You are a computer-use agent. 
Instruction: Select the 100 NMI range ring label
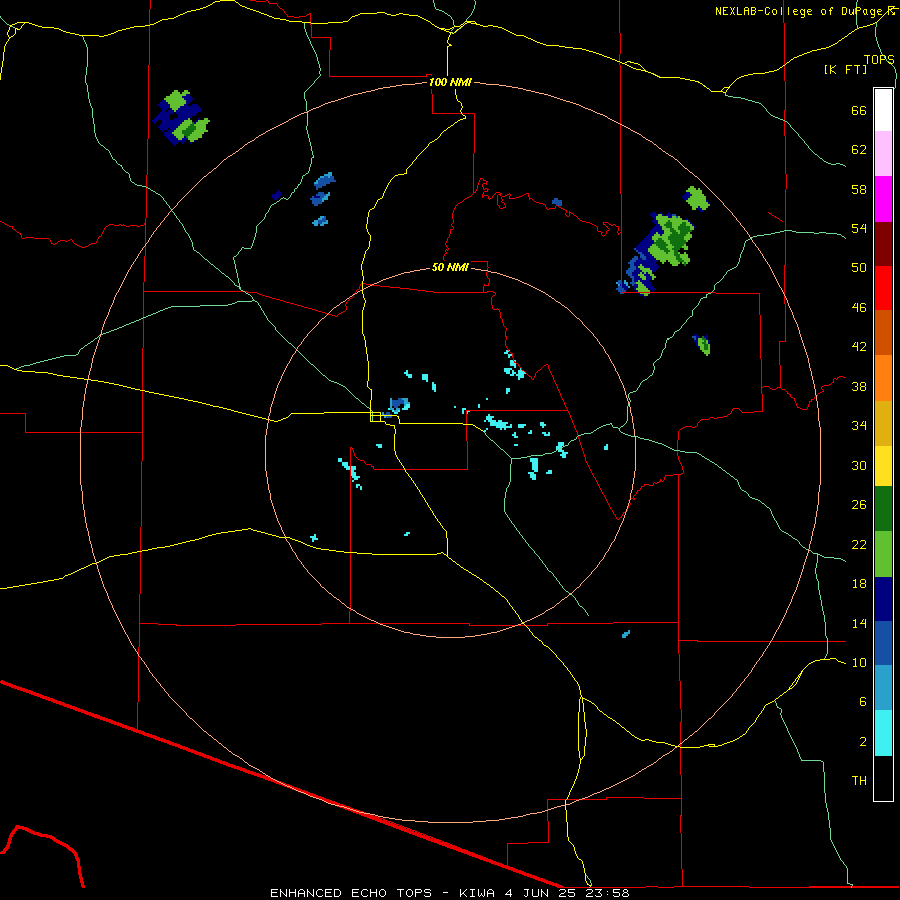click(450, 82)
